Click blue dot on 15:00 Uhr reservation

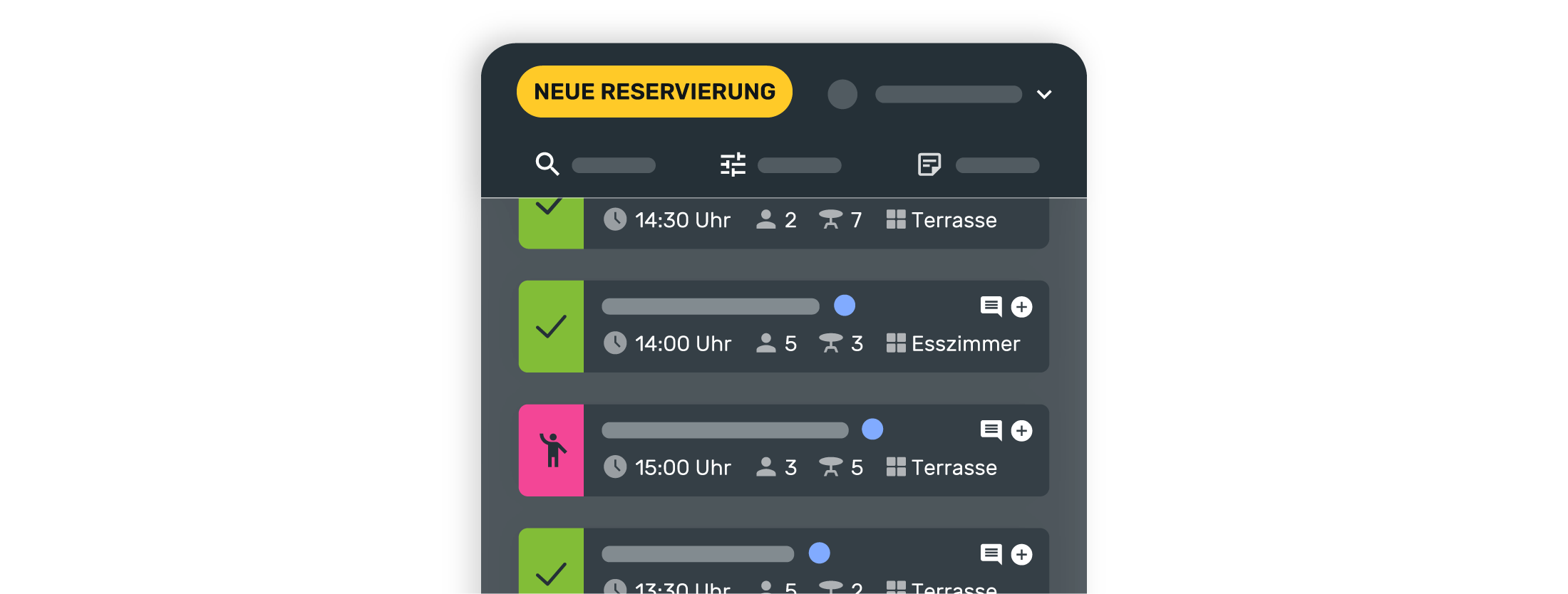[x=872, y=429]
